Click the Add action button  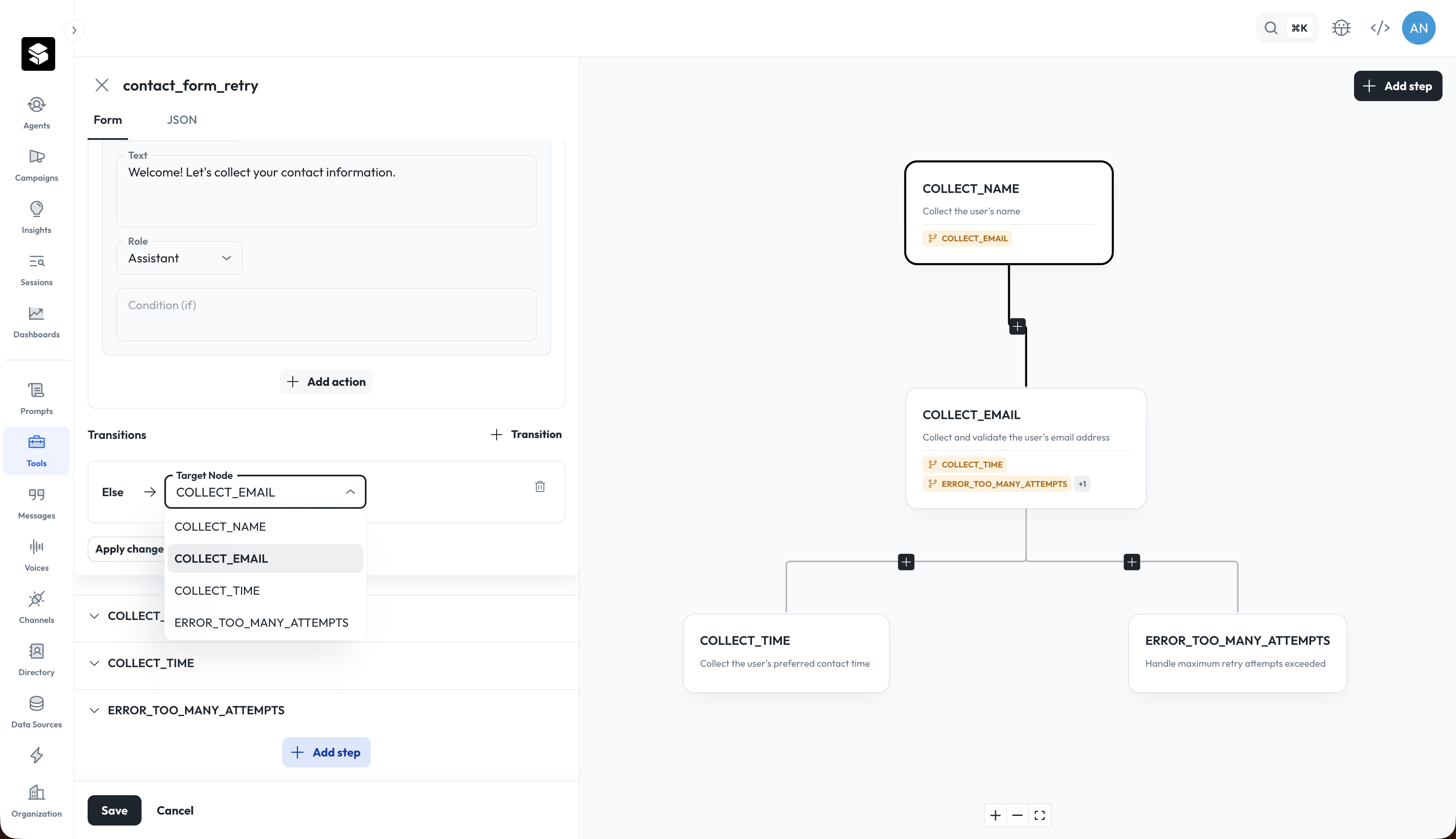tap(326, 382)
